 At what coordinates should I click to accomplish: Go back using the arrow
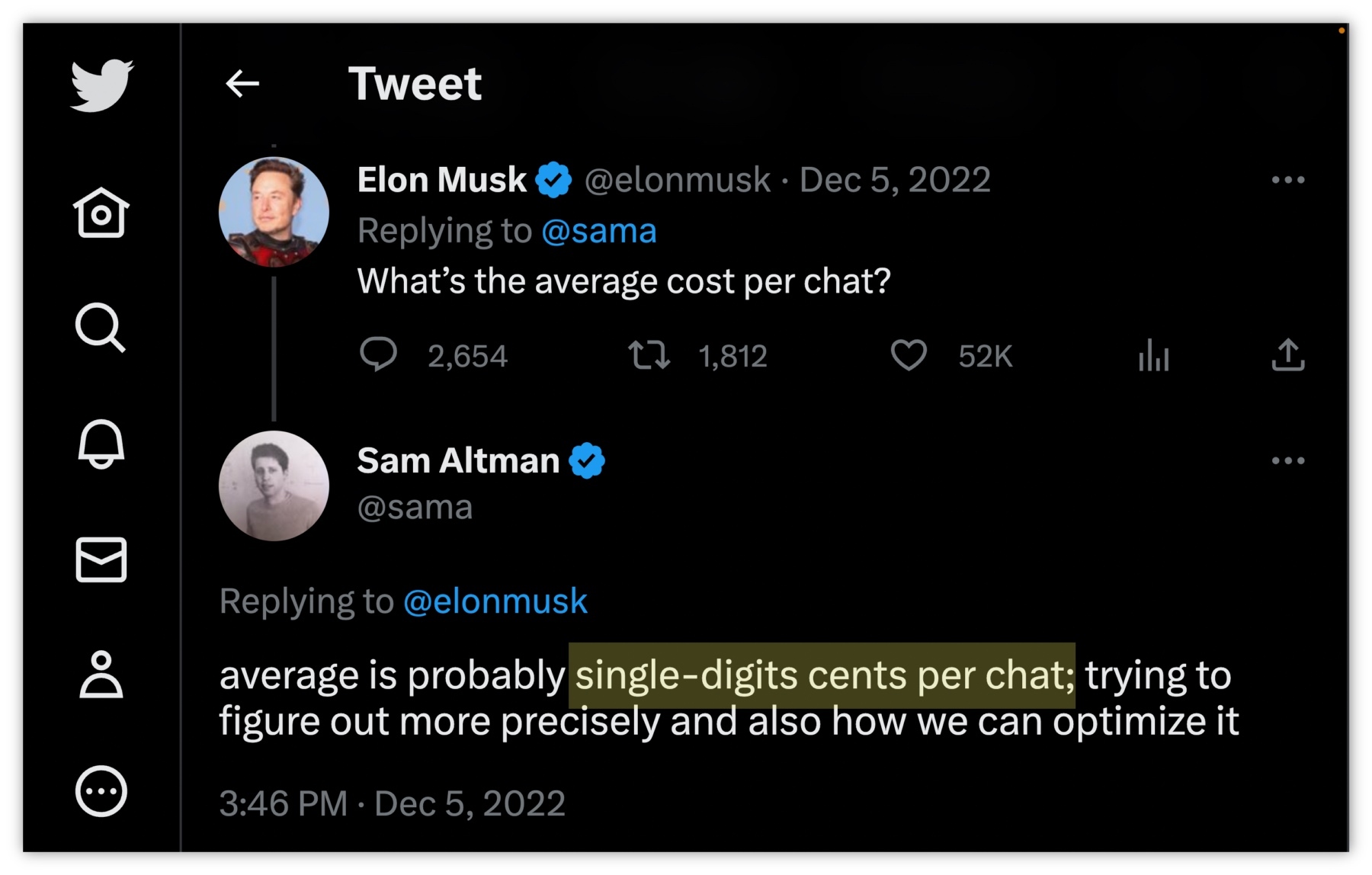tap(242, 83)
